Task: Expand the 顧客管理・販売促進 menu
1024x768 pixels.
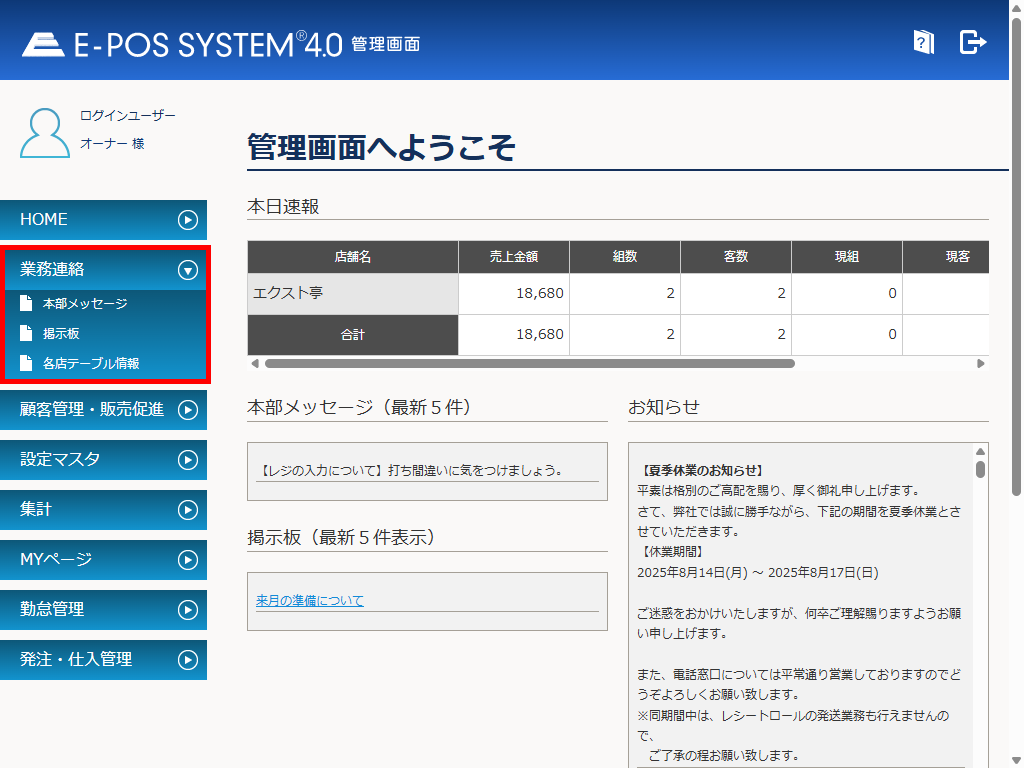Action: [x=187, y=410]
